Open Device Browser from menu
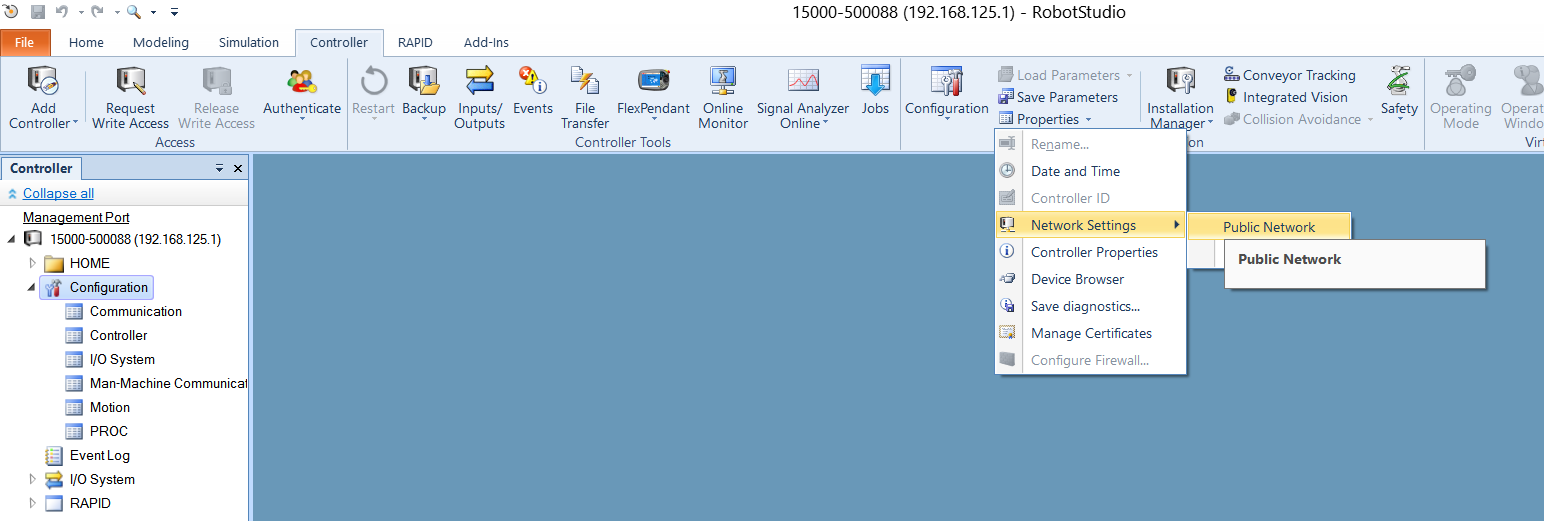 (1090, 279)
